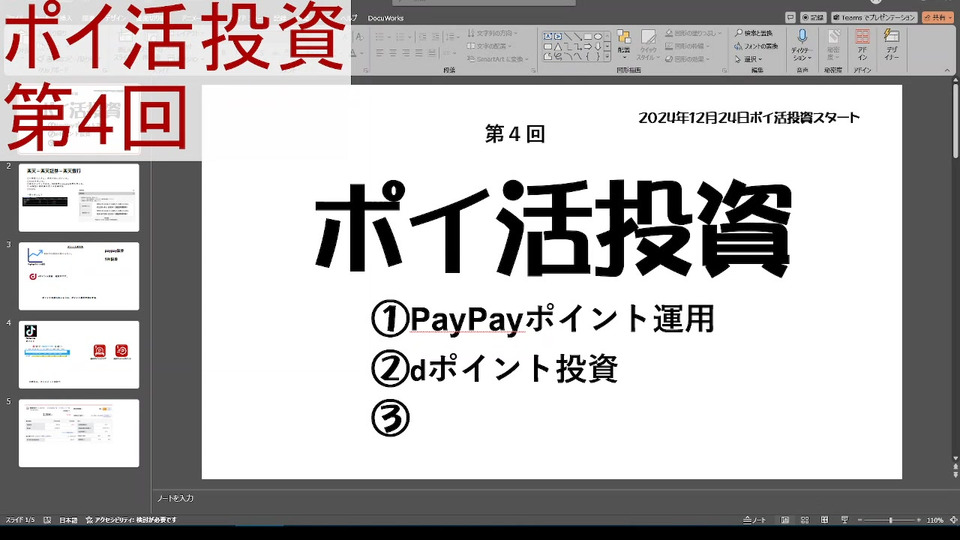Click the zoom slider handle

[890, 520]
